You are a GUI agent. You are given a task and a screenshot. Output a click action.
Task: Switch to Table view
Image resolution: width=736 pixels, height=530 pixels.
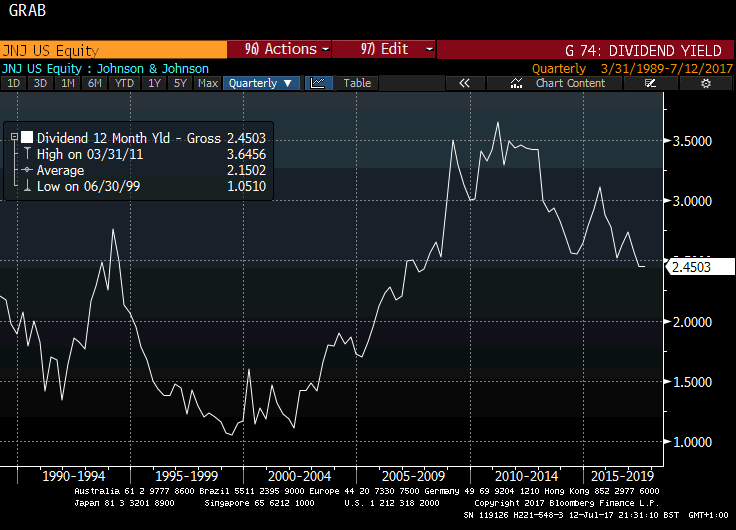[357, 83]
